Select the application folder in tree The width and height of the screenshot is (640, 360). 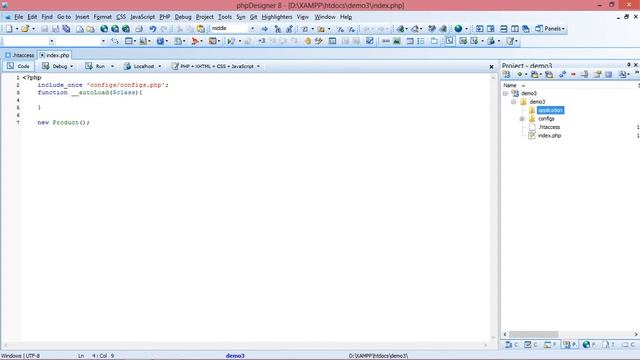point(550,110)
